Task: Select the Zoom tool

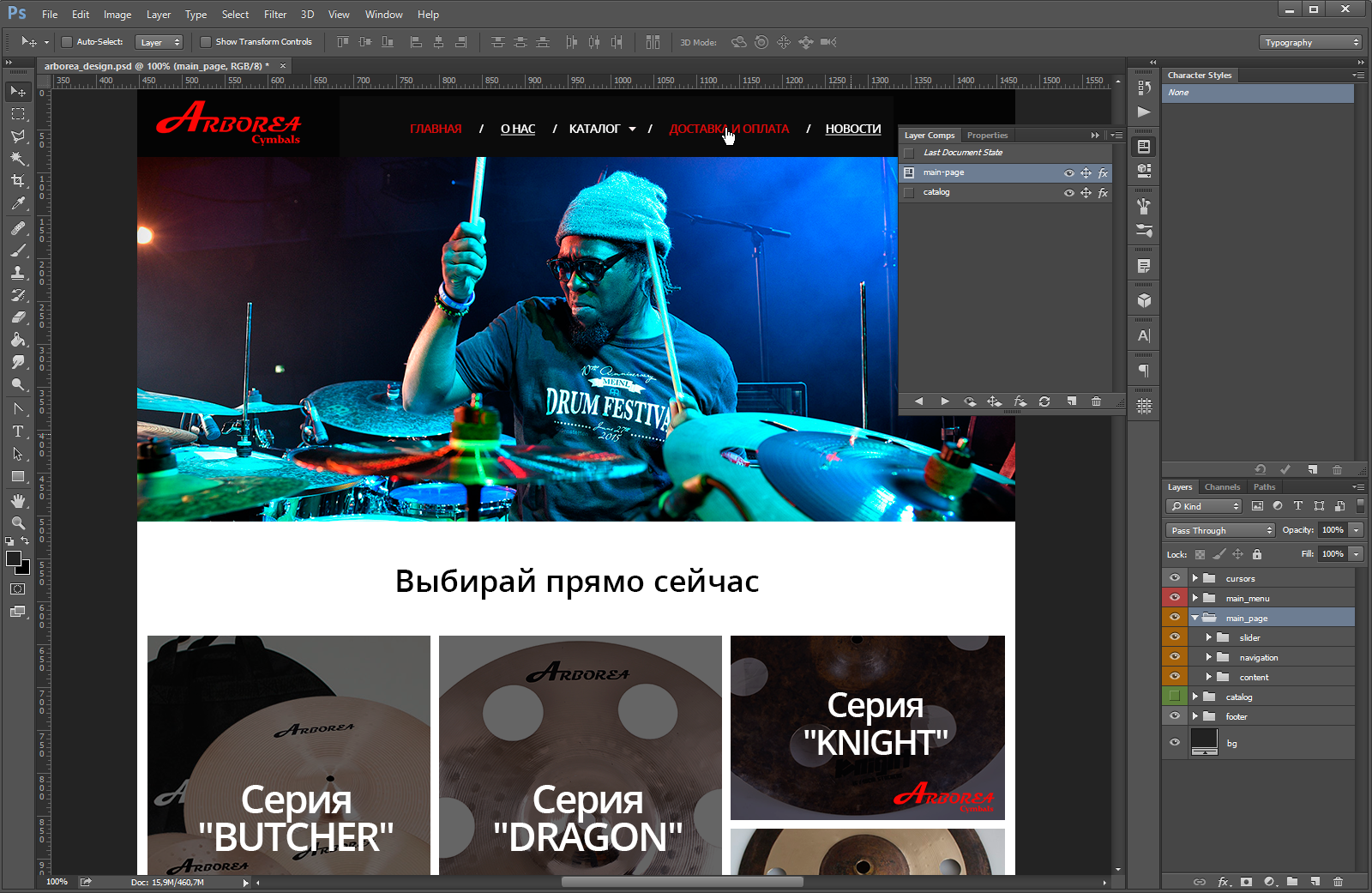Action: click(x=18, y=522)
